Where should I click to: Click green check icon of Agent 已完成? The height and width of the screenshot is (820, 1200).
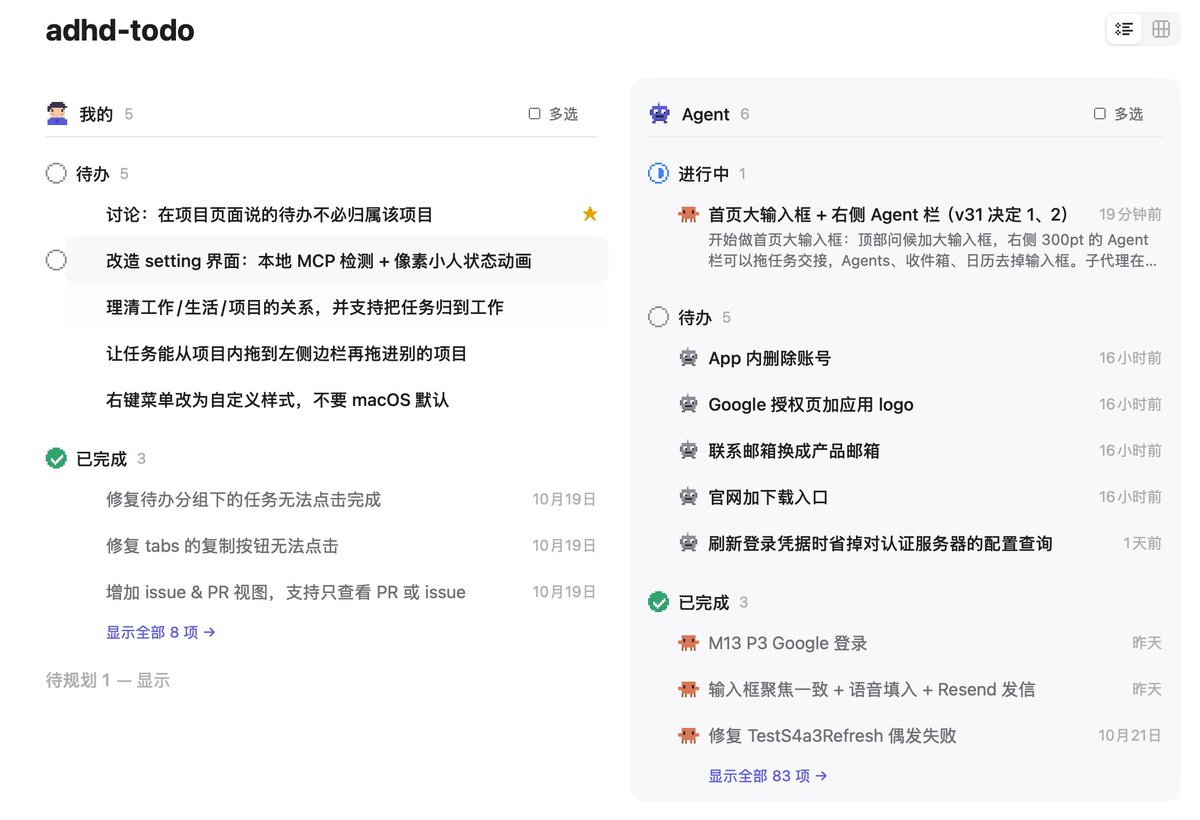coord(658,602)
